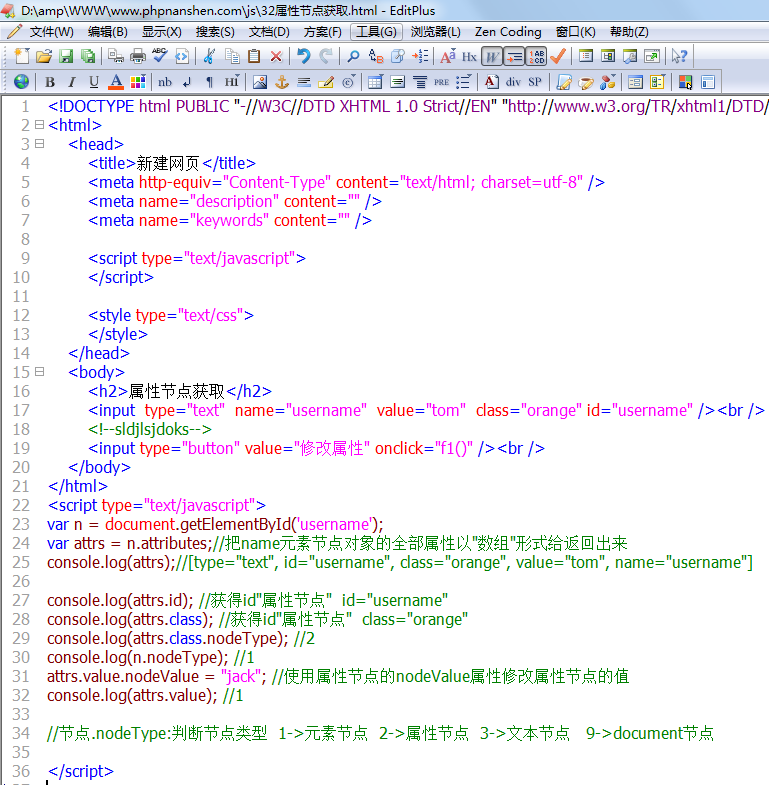Open the 帮助(Z) menu
The width and height of the screenshot is (769, 785).
pyautogui.click(x=629, y=32)
